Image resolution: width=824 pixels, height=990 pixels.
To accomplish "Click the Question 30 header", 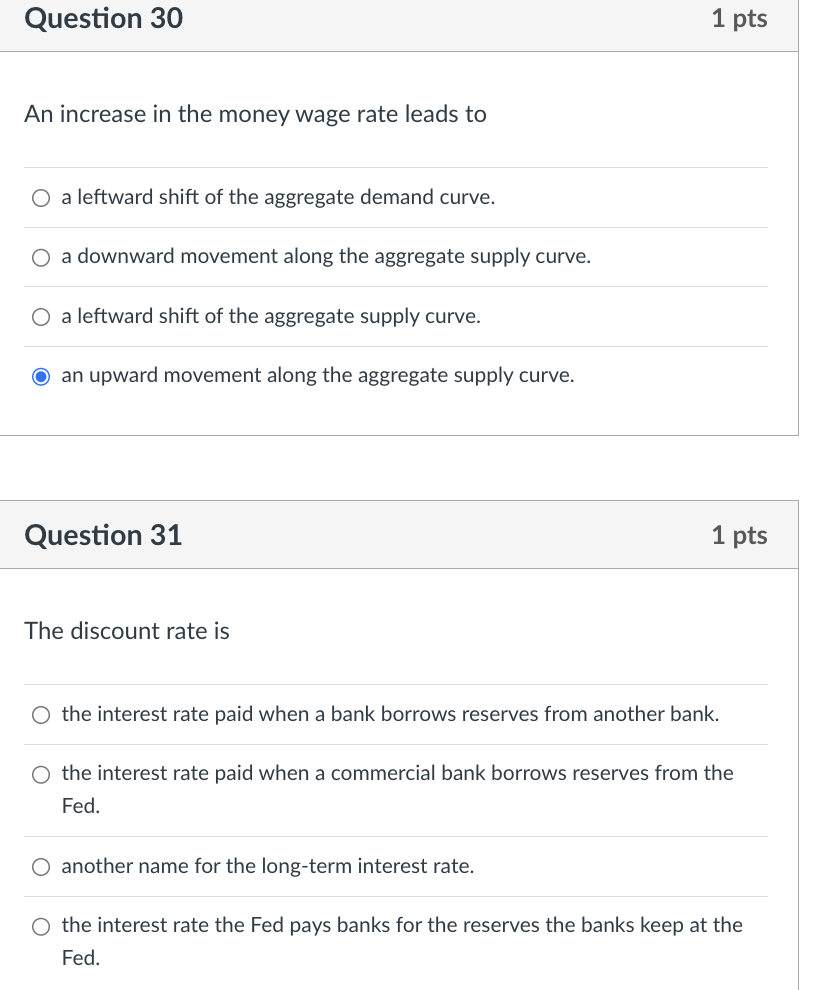I will tap(103, 18).
